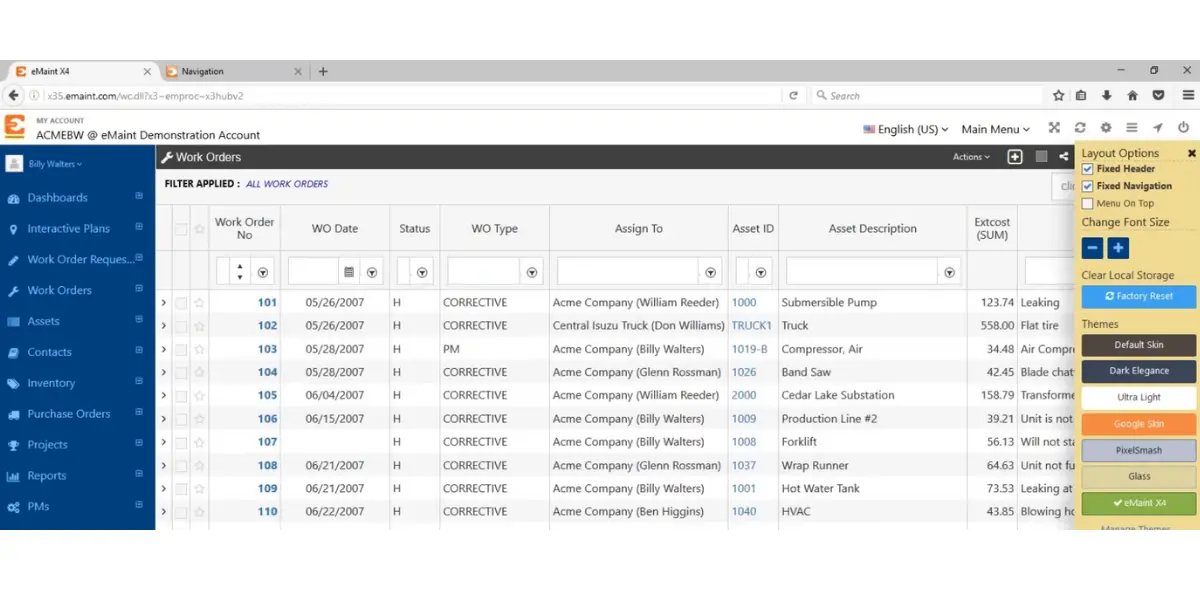Click the refresh icon beside Main Menu
The image size is (1200, 600).
(1080, 128)
